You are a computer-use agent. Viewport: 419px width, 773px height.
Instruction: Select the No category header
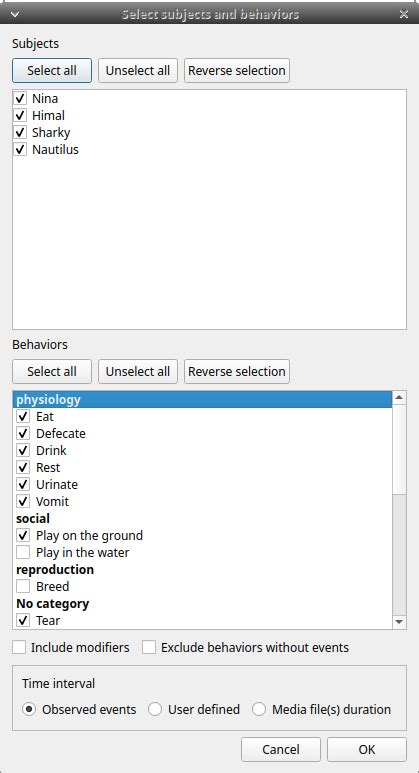202,603
